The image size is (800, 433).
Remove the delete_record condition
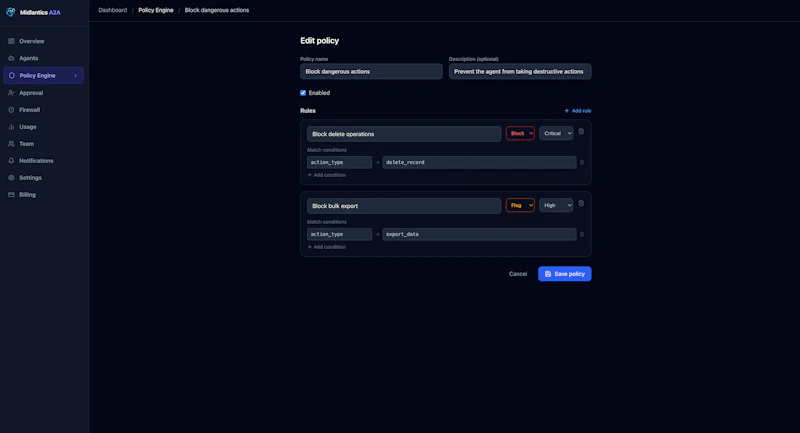(x=582, y=162)
